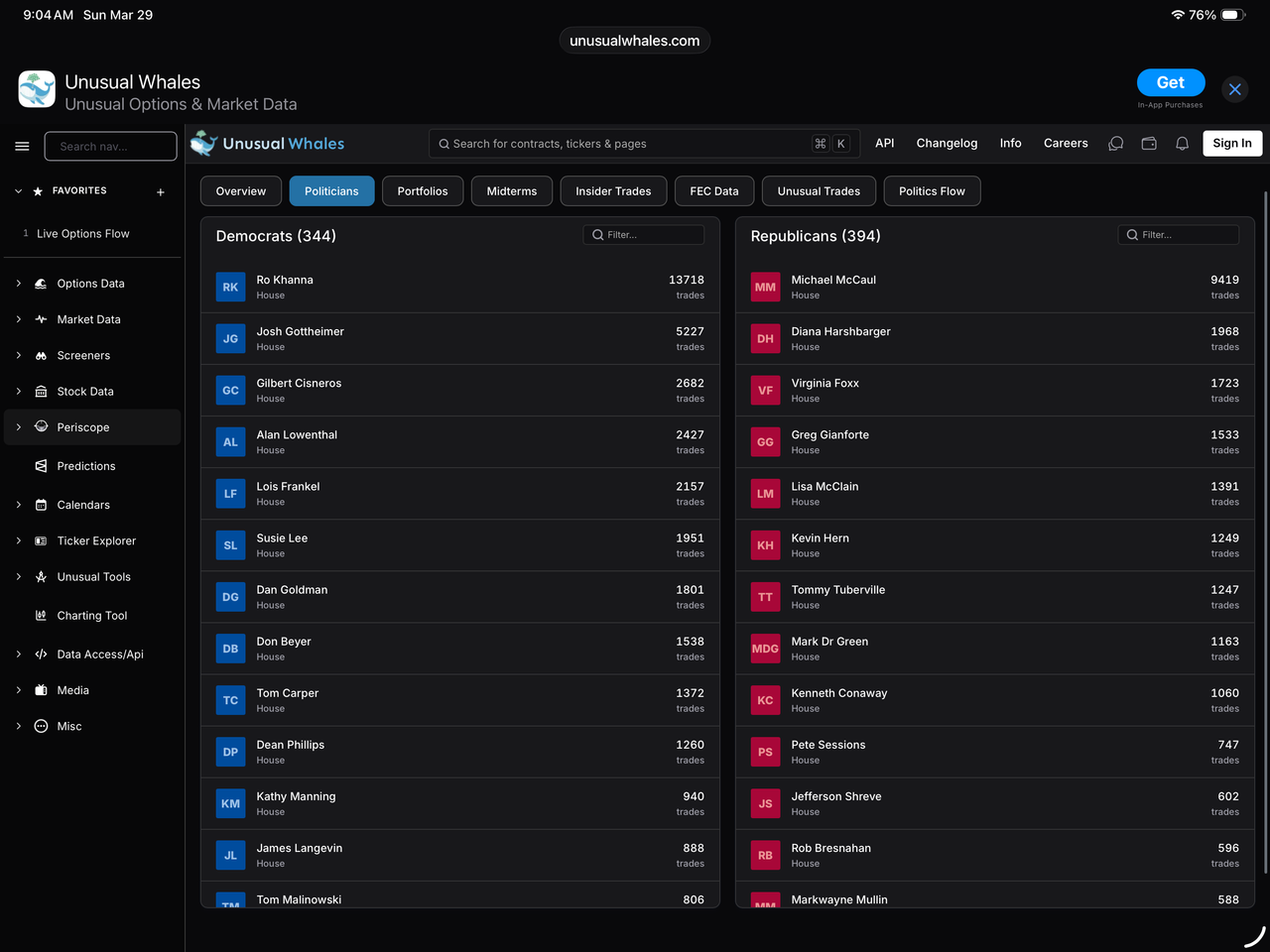Open Live Options Flow favorite
The width and height of the screenshot is (1270, 952).
point(83,234)
